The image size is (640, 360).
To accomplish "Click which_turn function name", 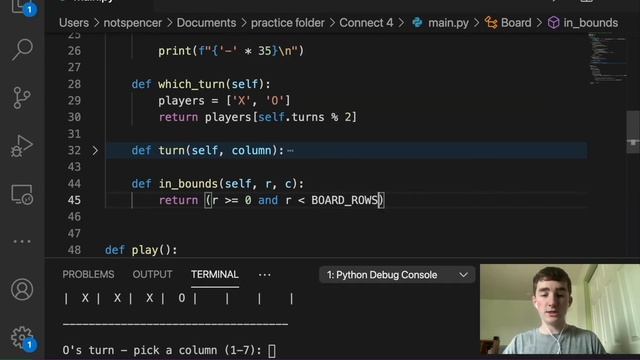I will [x=191, y=84].
